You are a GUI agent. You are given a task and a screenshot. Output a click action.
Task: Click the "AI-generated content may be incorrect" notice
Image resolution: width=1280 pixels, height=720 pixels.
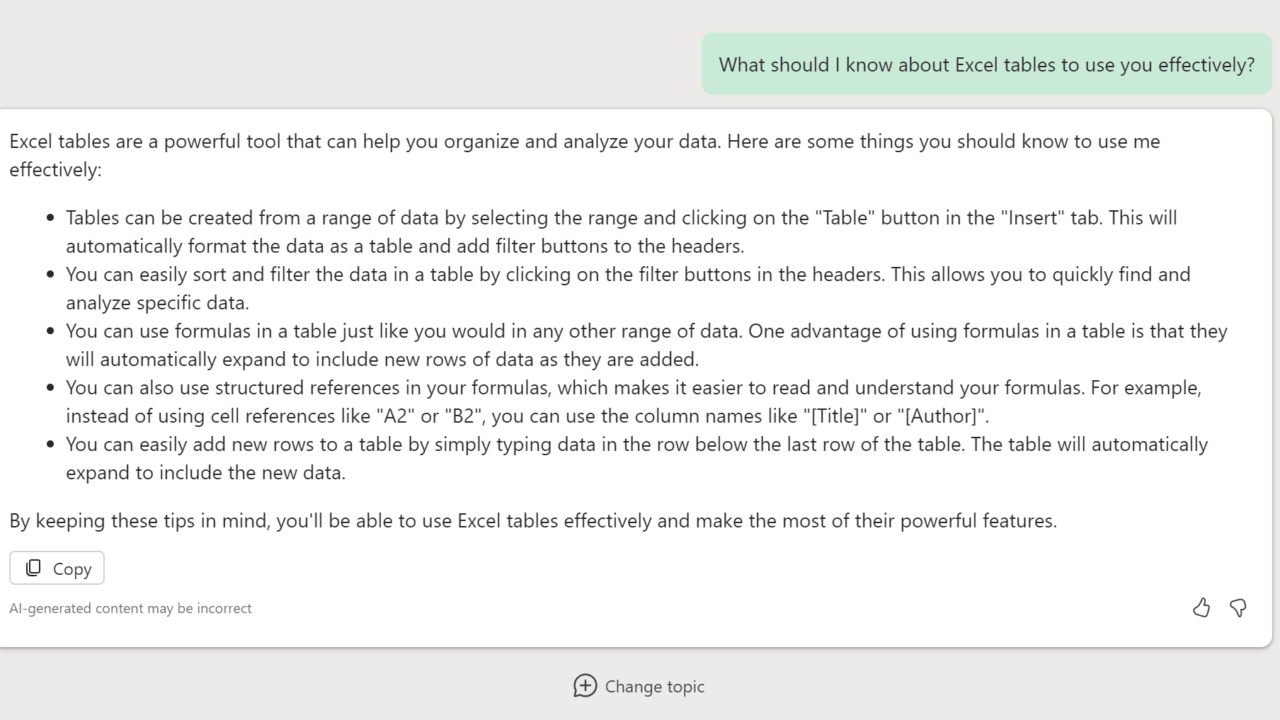coord(130,608)
